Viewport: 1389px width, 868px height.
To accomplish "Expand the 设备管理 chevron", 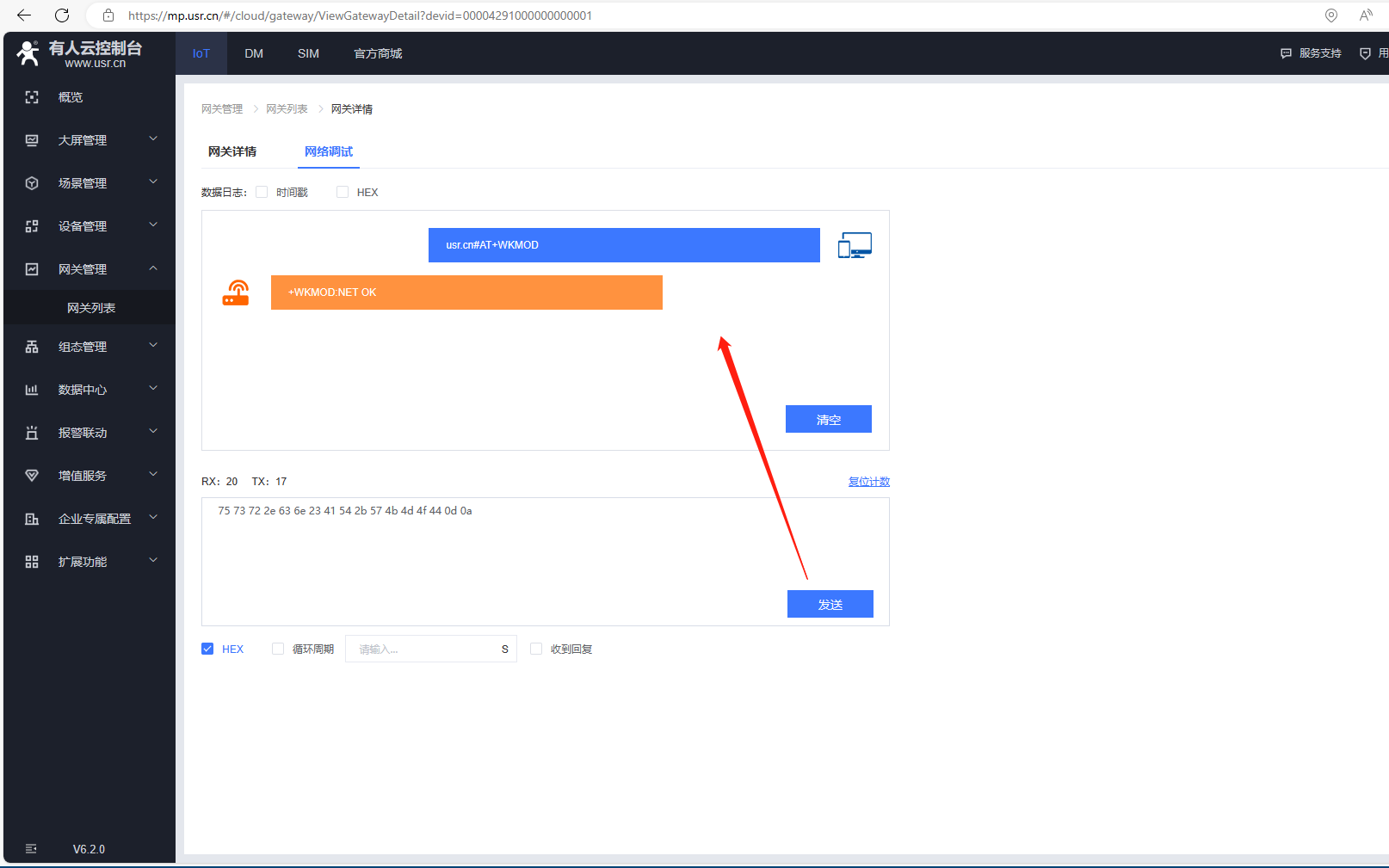I will click(153, 225).
